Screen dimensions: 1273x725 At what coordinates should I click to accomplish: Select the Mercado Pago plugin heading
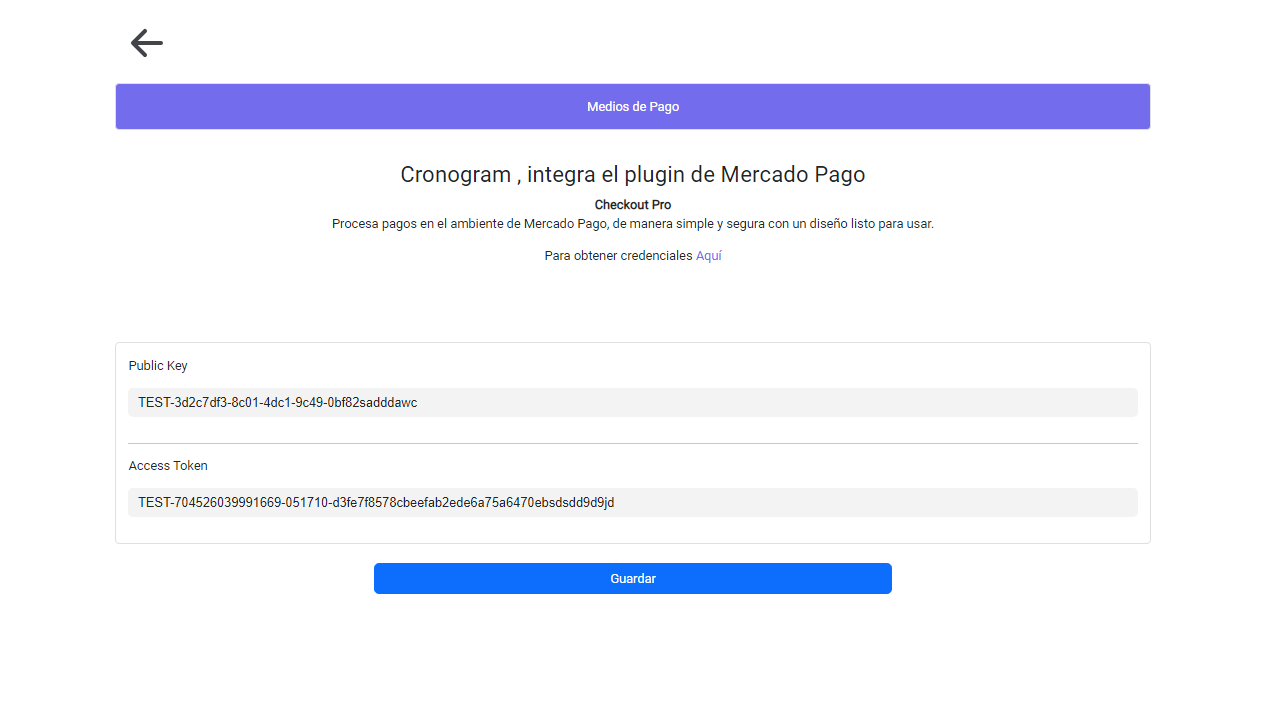click(x=632, y=175)
